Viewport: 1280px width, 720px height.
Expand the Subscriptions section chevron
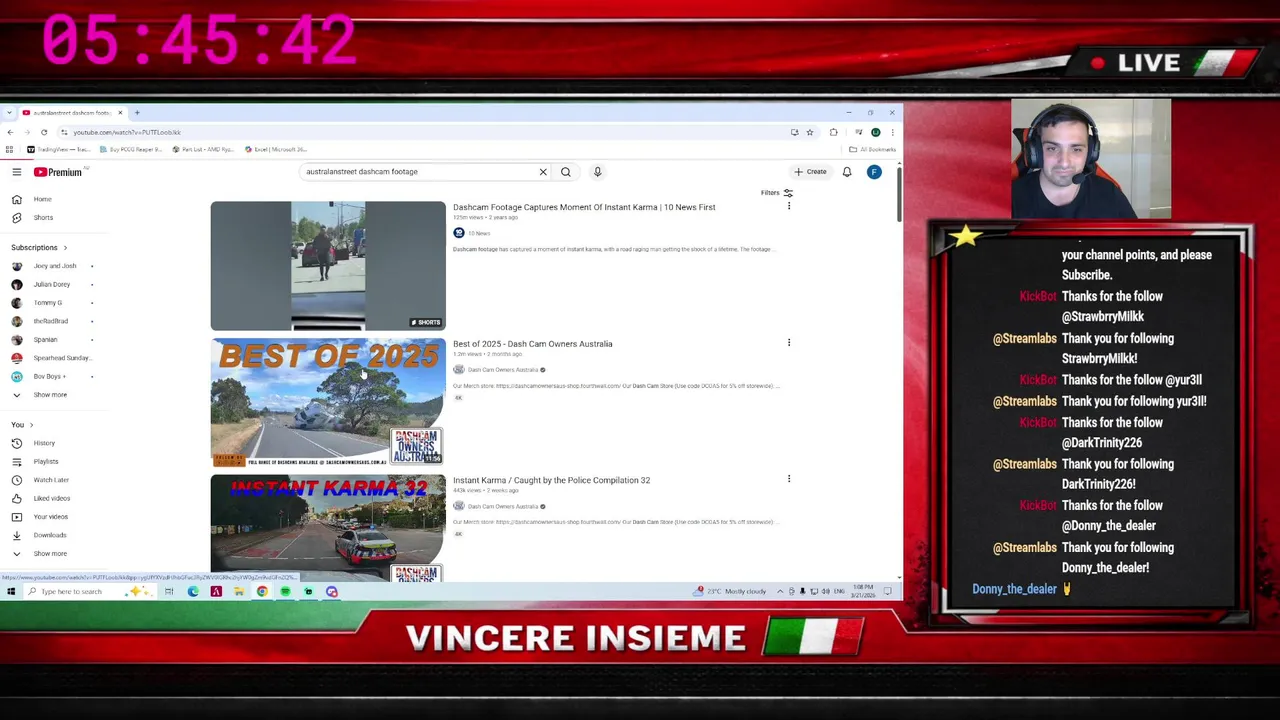[x=65, y=248]
